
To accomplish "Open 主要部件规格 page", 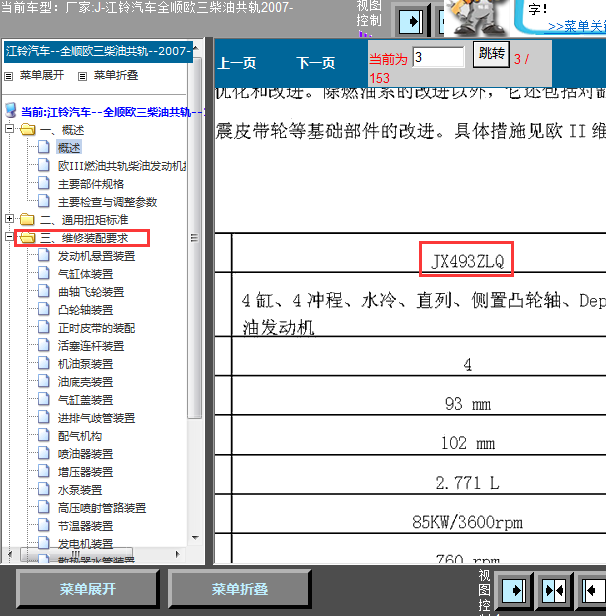I will point(91,184).
